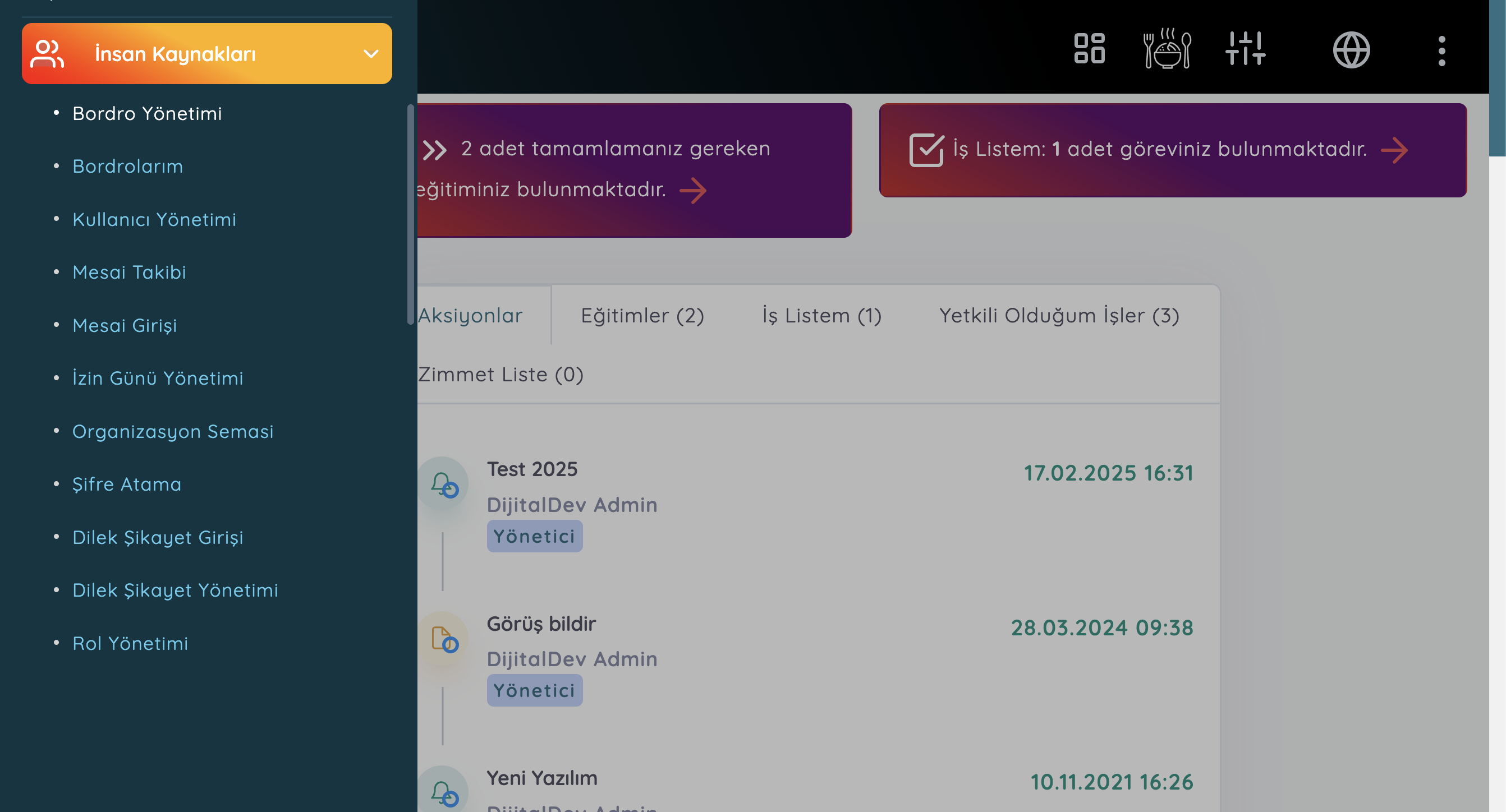Screen dimensions: 1506x812
Task: Open Rol Yönetimi from sidebar
Action: pyautogui.click(x=130, y=643)
